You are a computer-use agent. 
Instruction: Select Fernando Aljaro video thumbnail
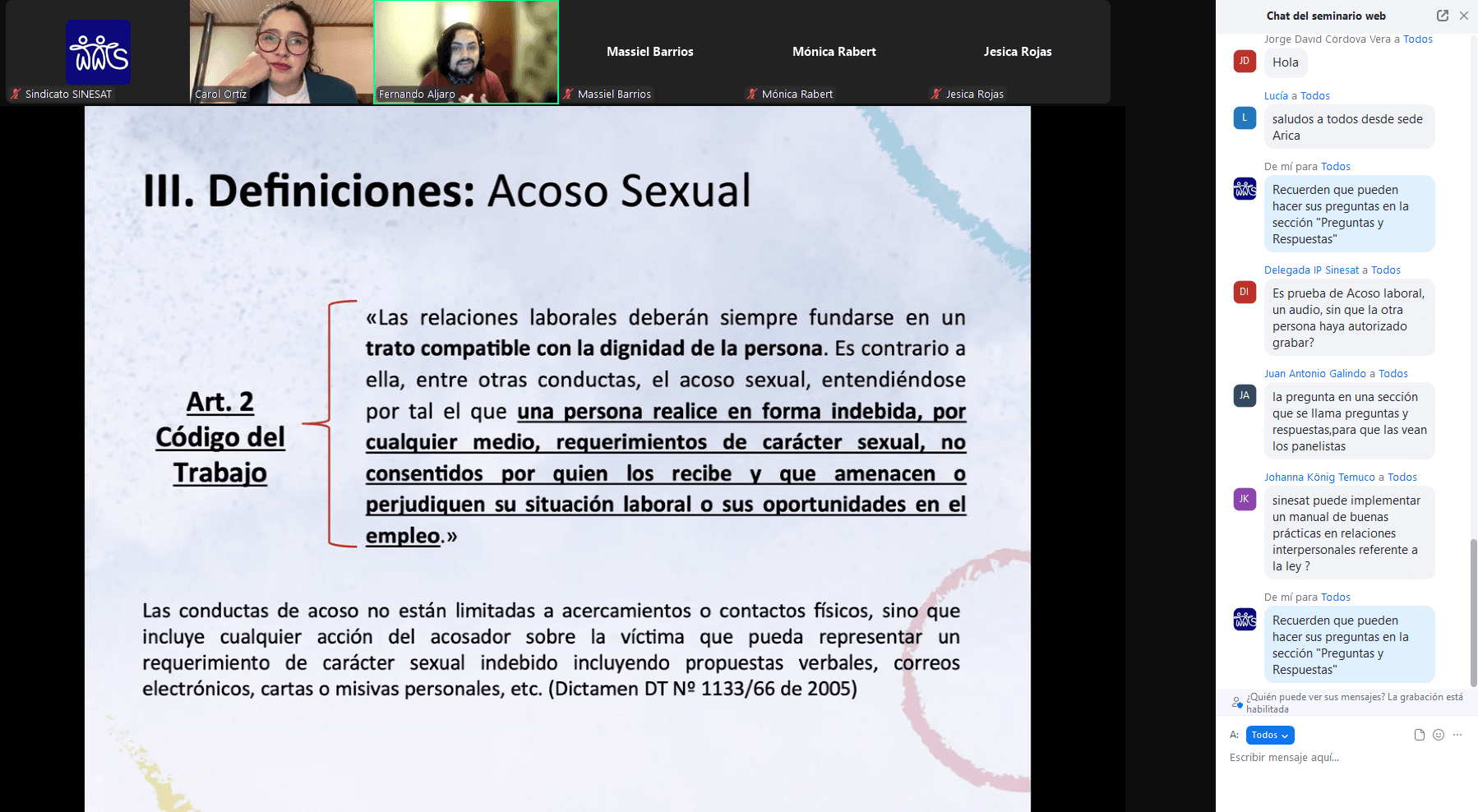click(x=466, y=51)
